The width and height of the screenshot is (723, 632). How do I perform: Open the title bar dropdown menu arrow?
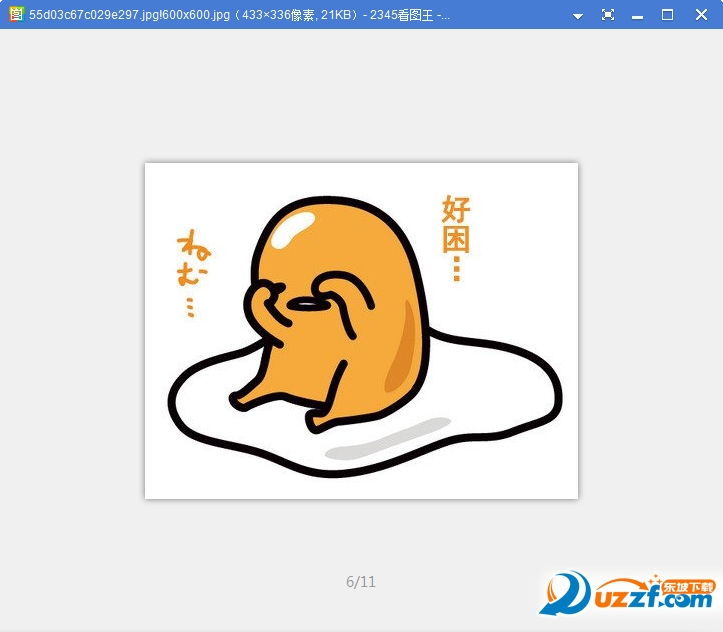[577, 16]
